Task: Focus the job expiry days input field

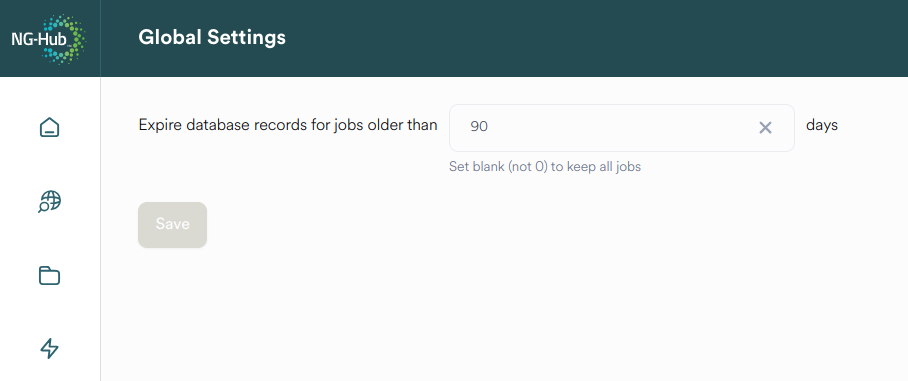Action: [x=621, y=128]
